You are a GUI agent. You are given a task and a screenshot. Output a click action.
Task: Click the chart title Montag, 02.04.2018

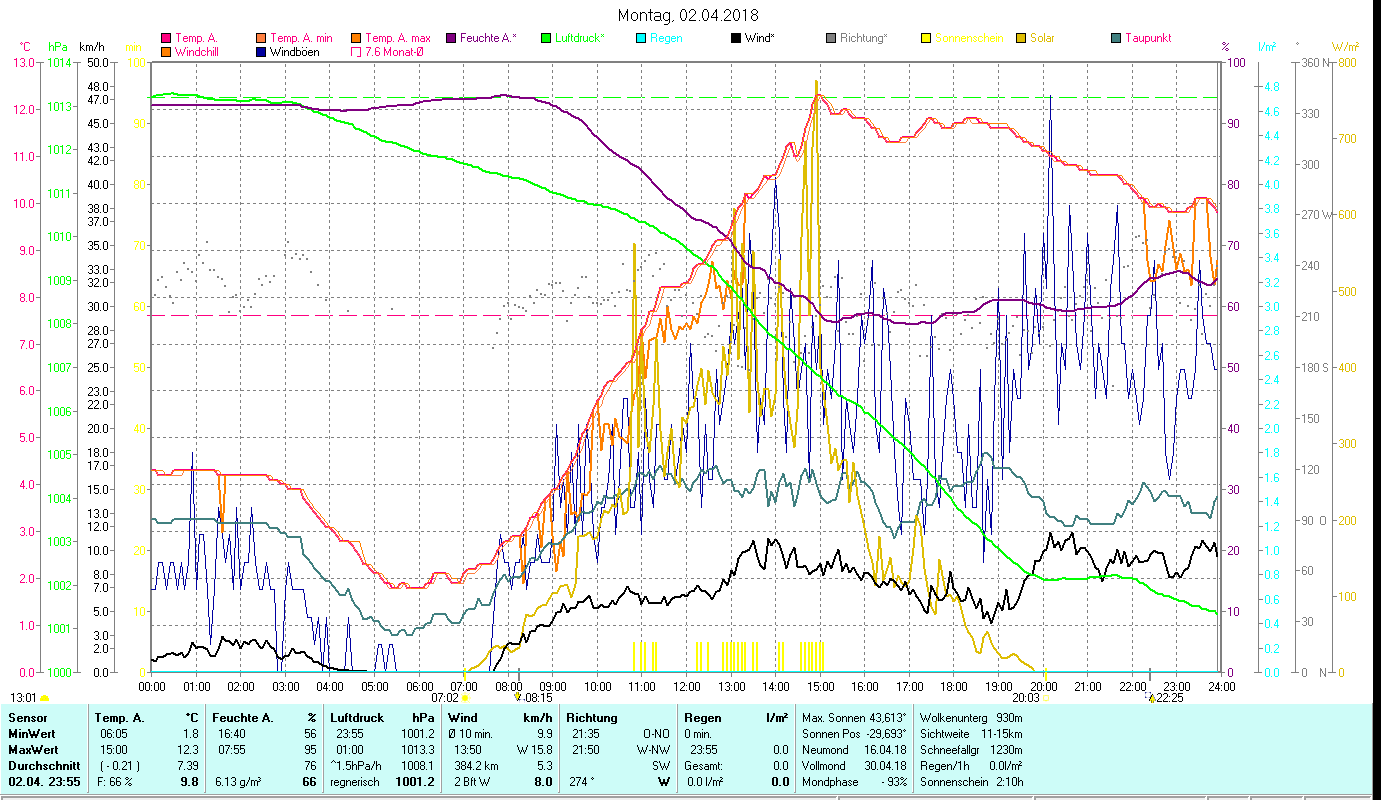(x=688, y=15)
